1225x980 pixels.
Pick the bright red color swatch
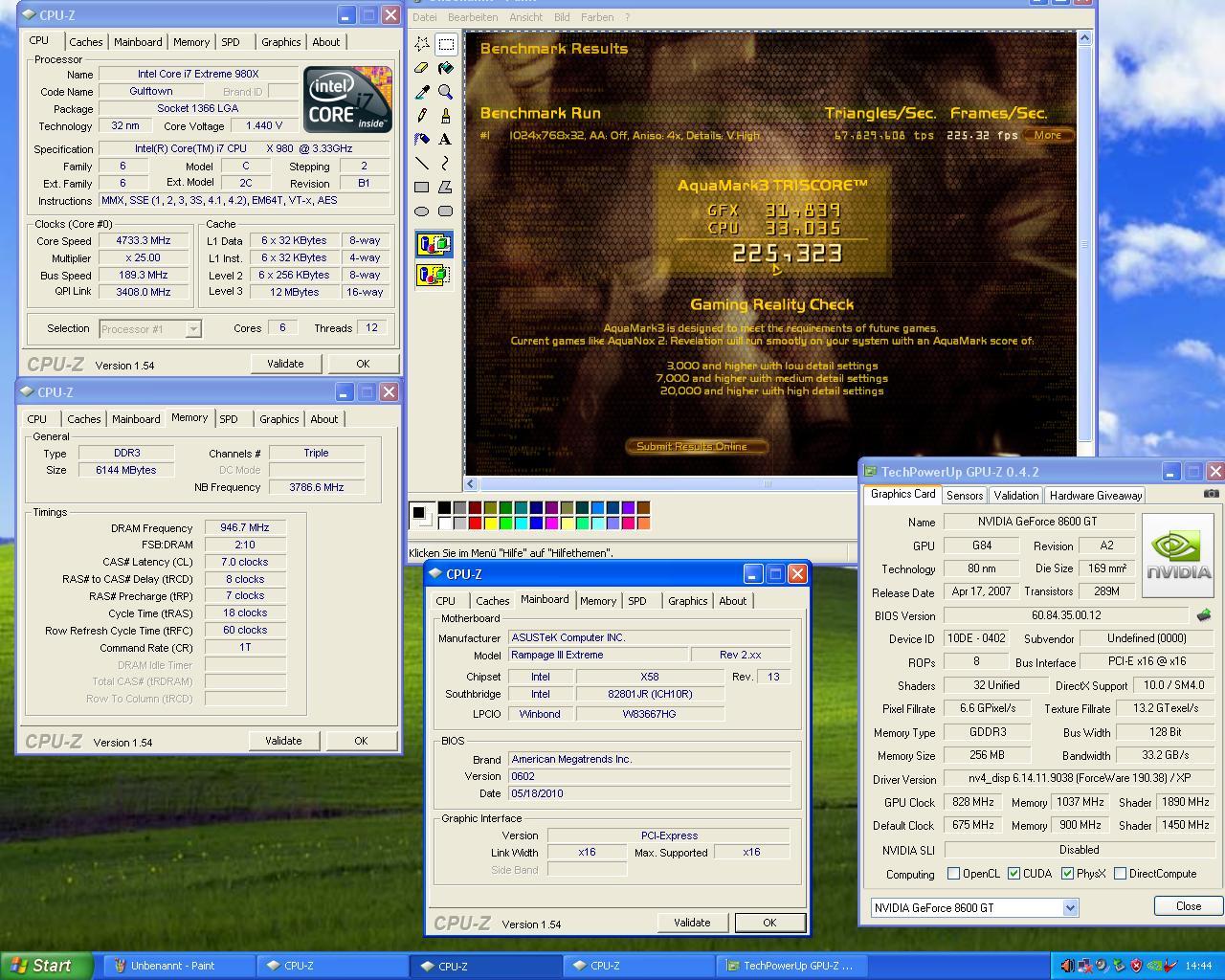(x=475, y=523)
